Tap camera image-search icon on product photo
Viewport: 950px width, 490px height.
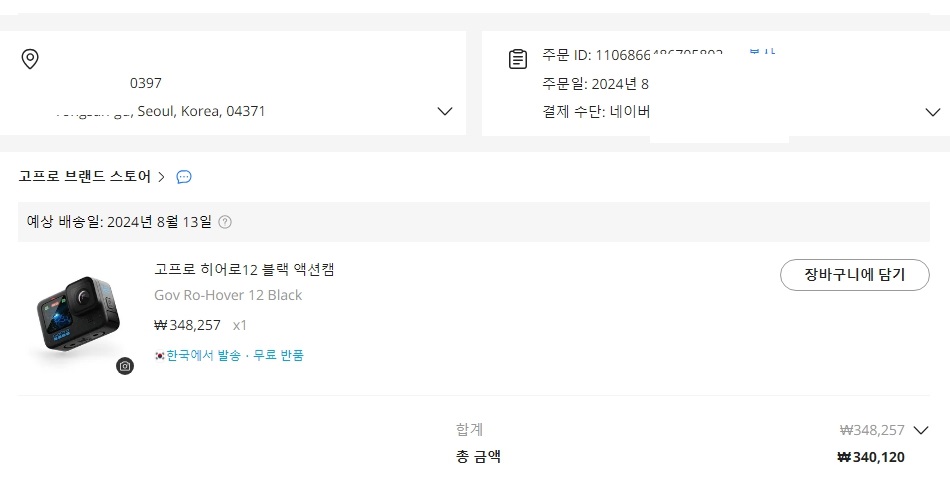click(x=125, y=366)
